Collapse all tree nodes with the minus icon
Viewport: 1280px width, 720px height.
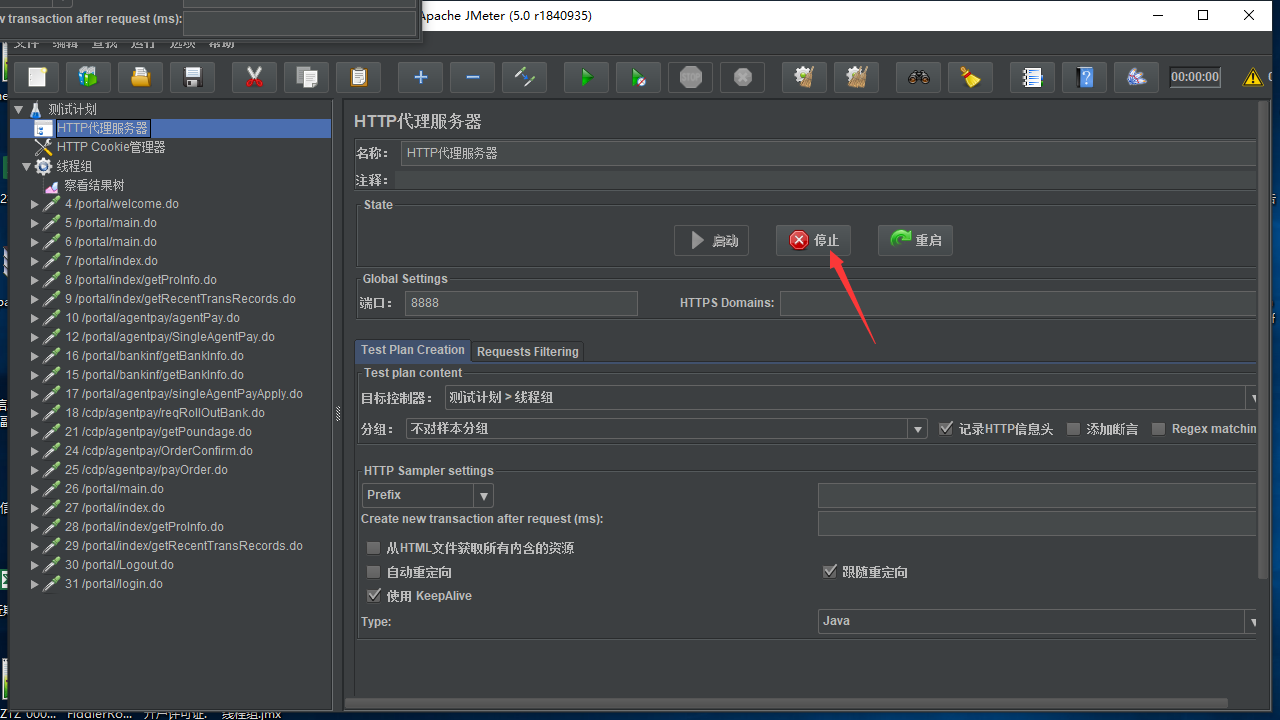click(x=472, y=77)
